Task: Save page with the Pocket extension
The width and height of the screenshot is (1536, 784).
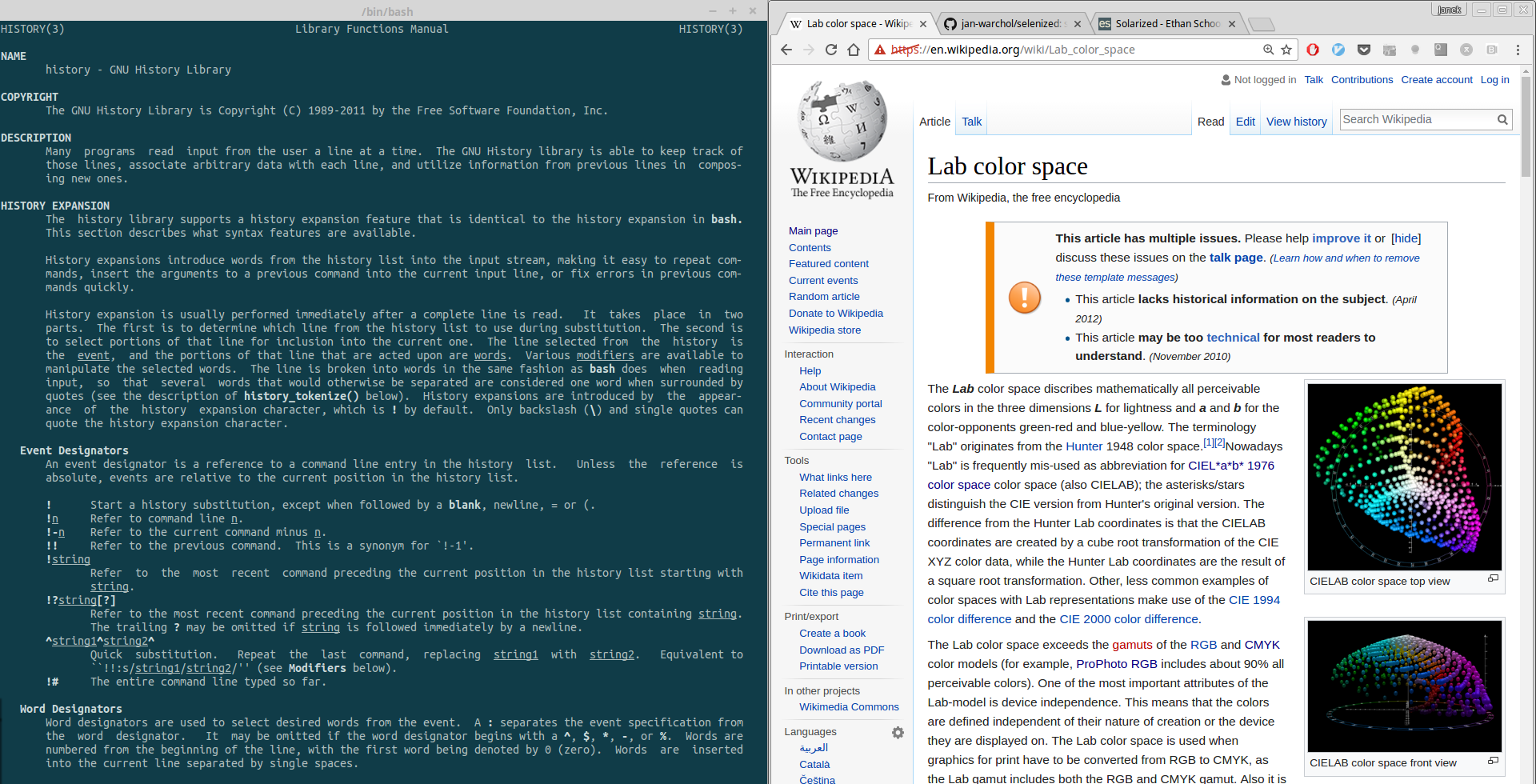Action: 1364,50
